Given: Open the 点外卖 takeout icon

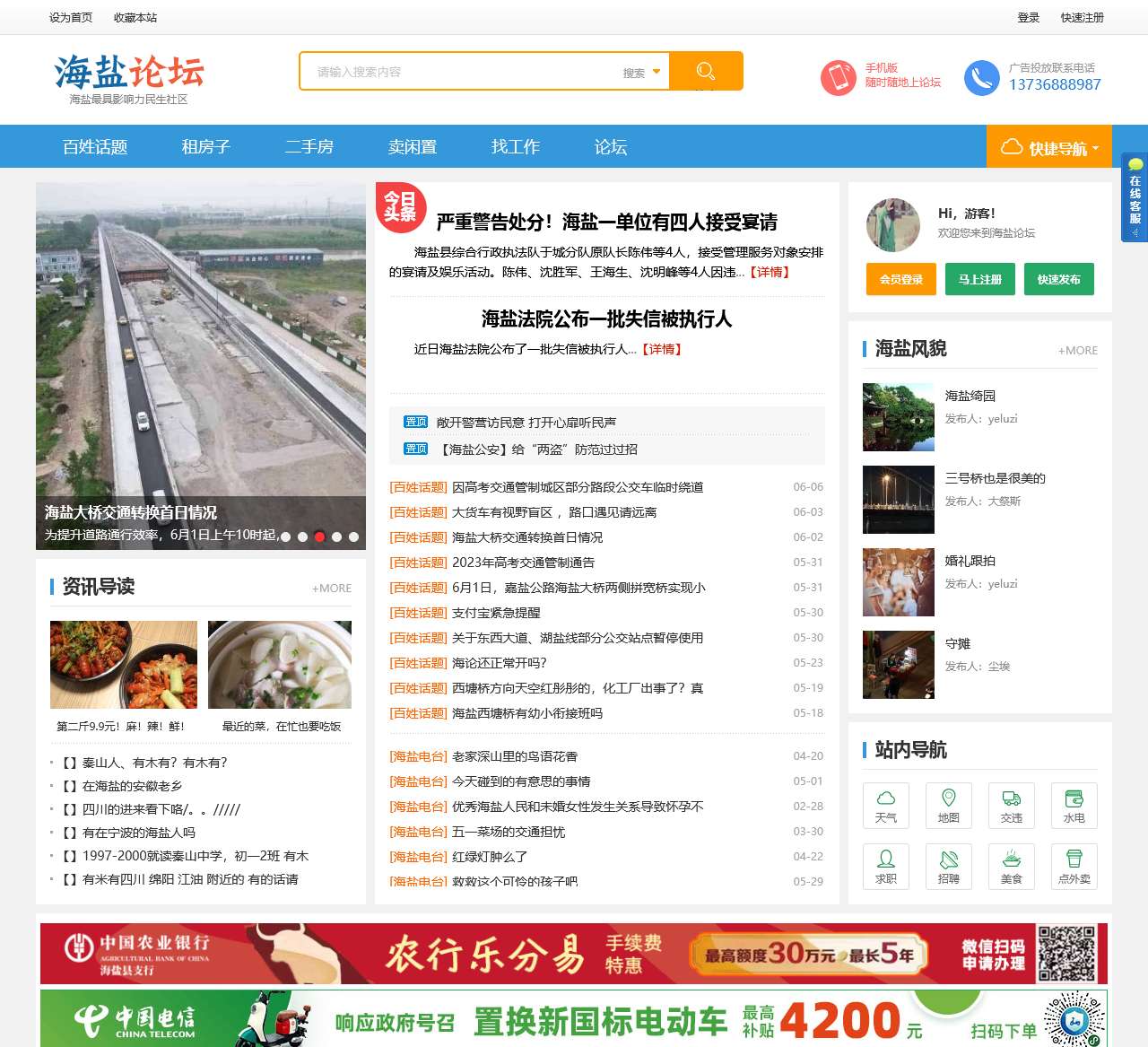Looking at the screenshot, I should coord(1074,866).
